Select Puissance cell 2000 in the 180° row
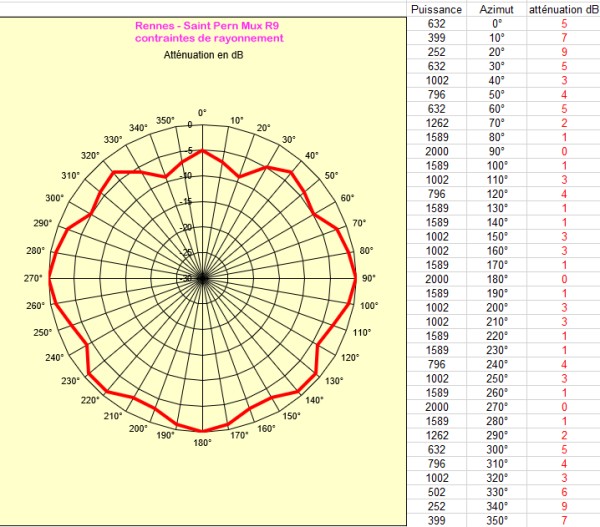The image size is (600, 527). click(x=437, y=279)
